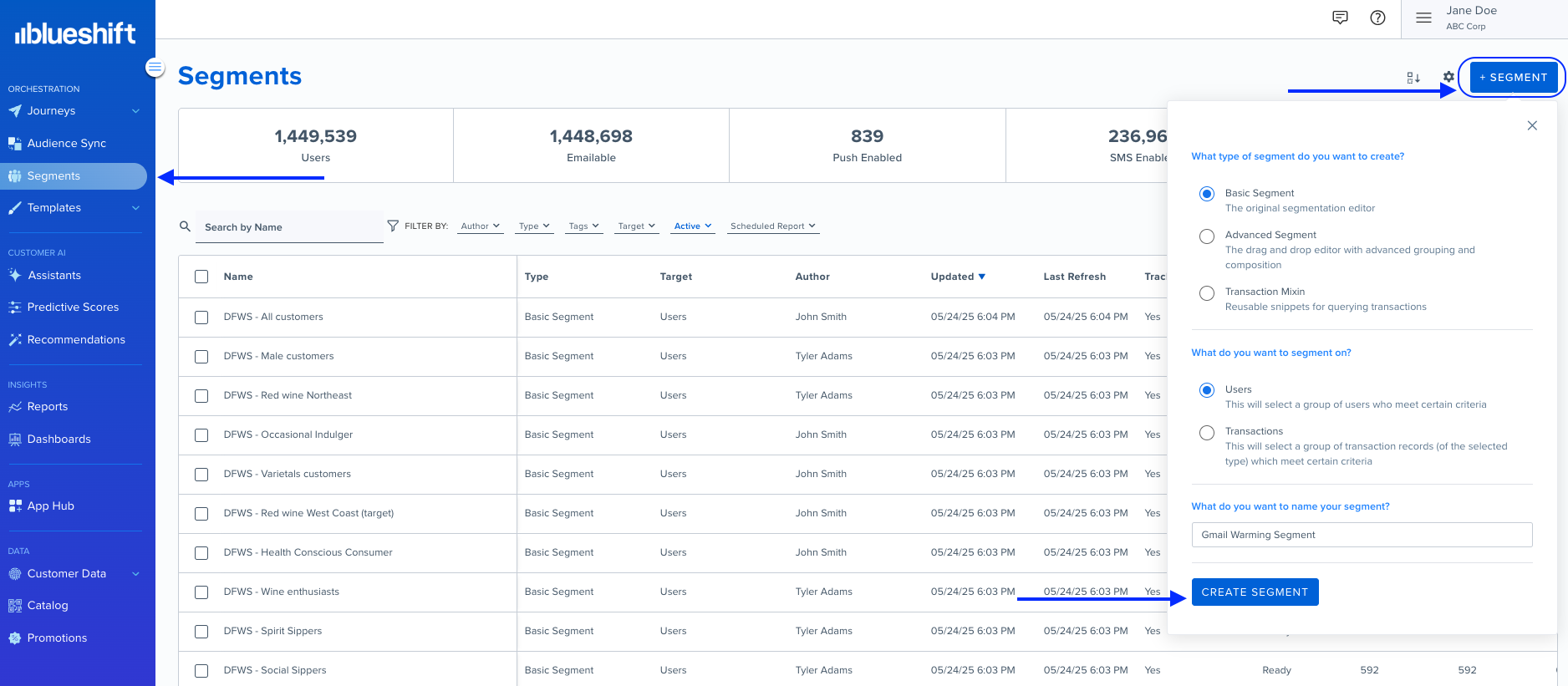Image resolution: width=1568 pixels, height=686 pixels.
Task: Check the DFWS - Spirit Sippers checkbox
Action: tap(201, 632)
